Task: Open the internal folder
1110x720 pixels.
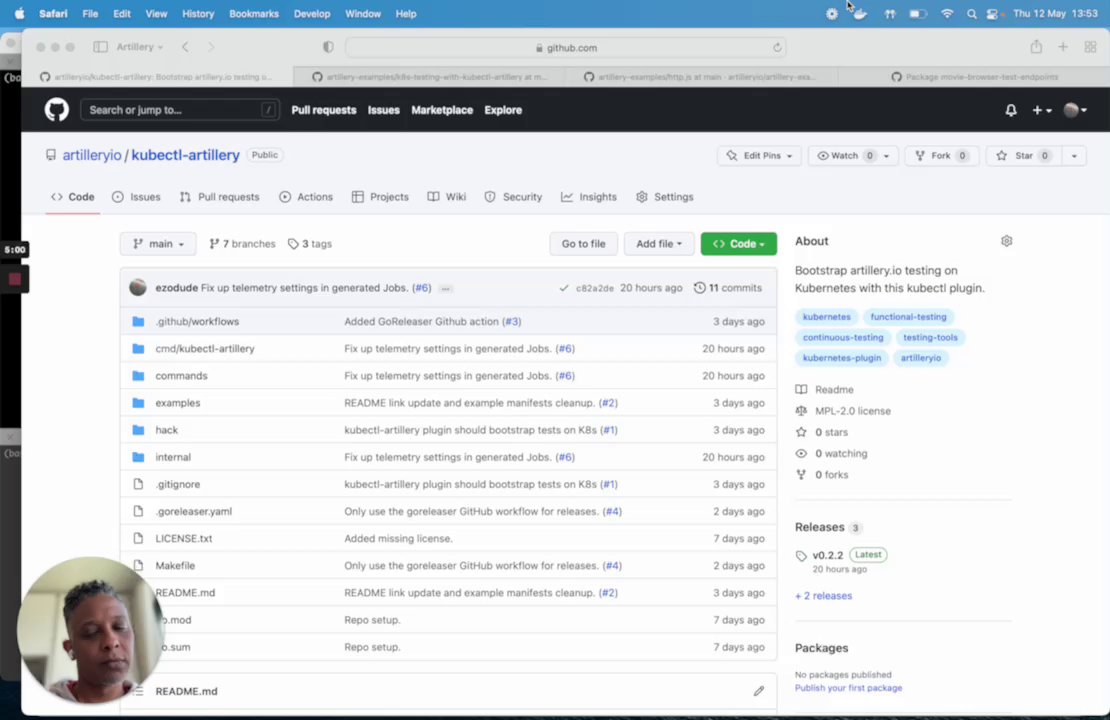Action: pyautogui.click(x=173, y=457)
